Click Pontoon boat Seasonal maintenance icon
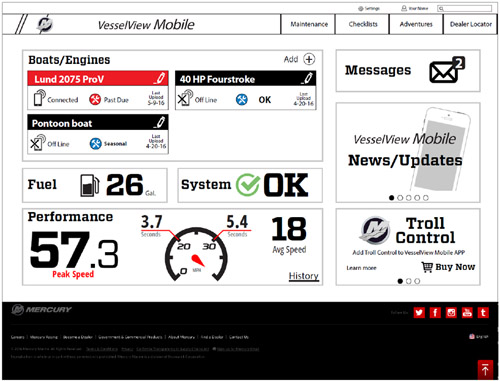The height and width of the screenshot is (381, 500). tap(95, 144)
